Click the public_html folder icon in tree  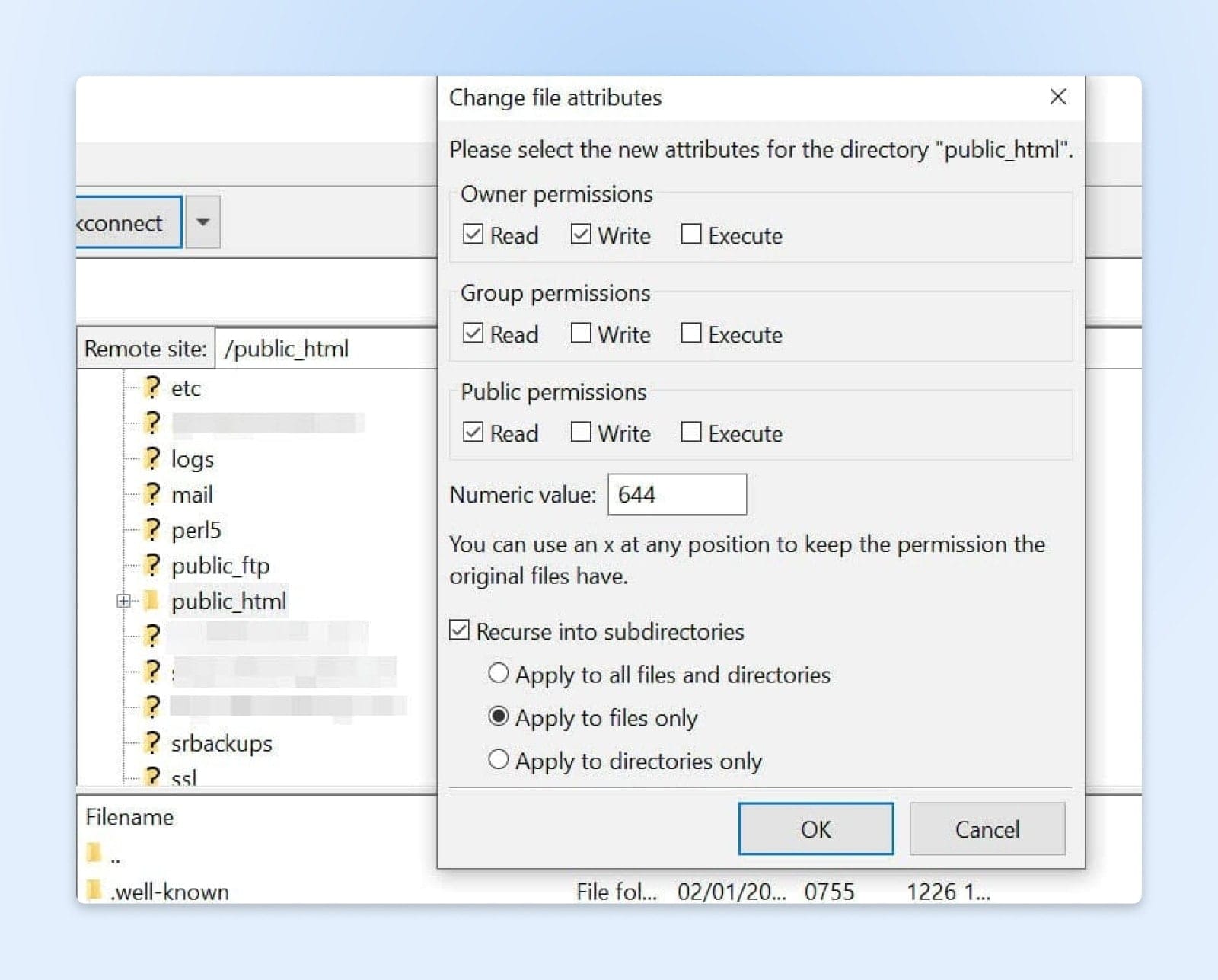(x=152, y=601)
